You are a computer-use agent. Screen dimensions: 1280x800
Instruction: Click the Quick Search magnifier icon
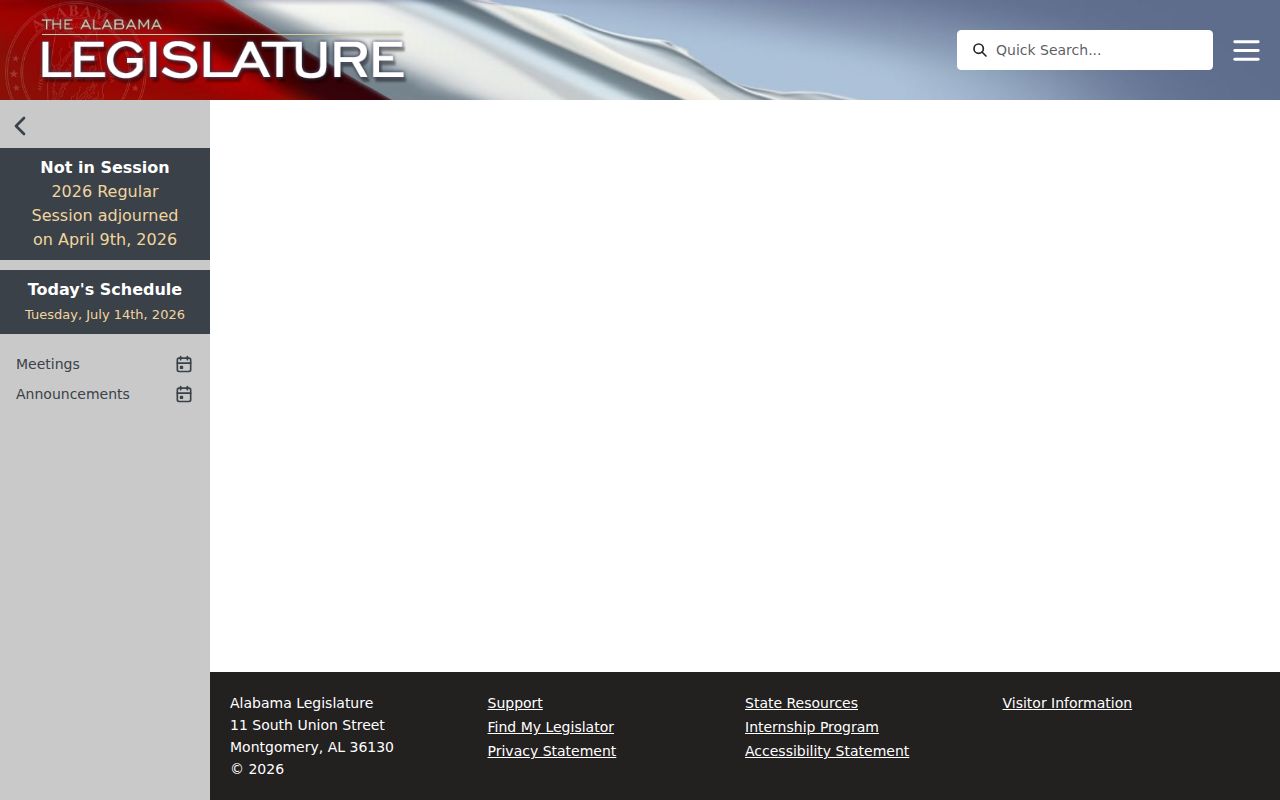(x=980, y=50)
